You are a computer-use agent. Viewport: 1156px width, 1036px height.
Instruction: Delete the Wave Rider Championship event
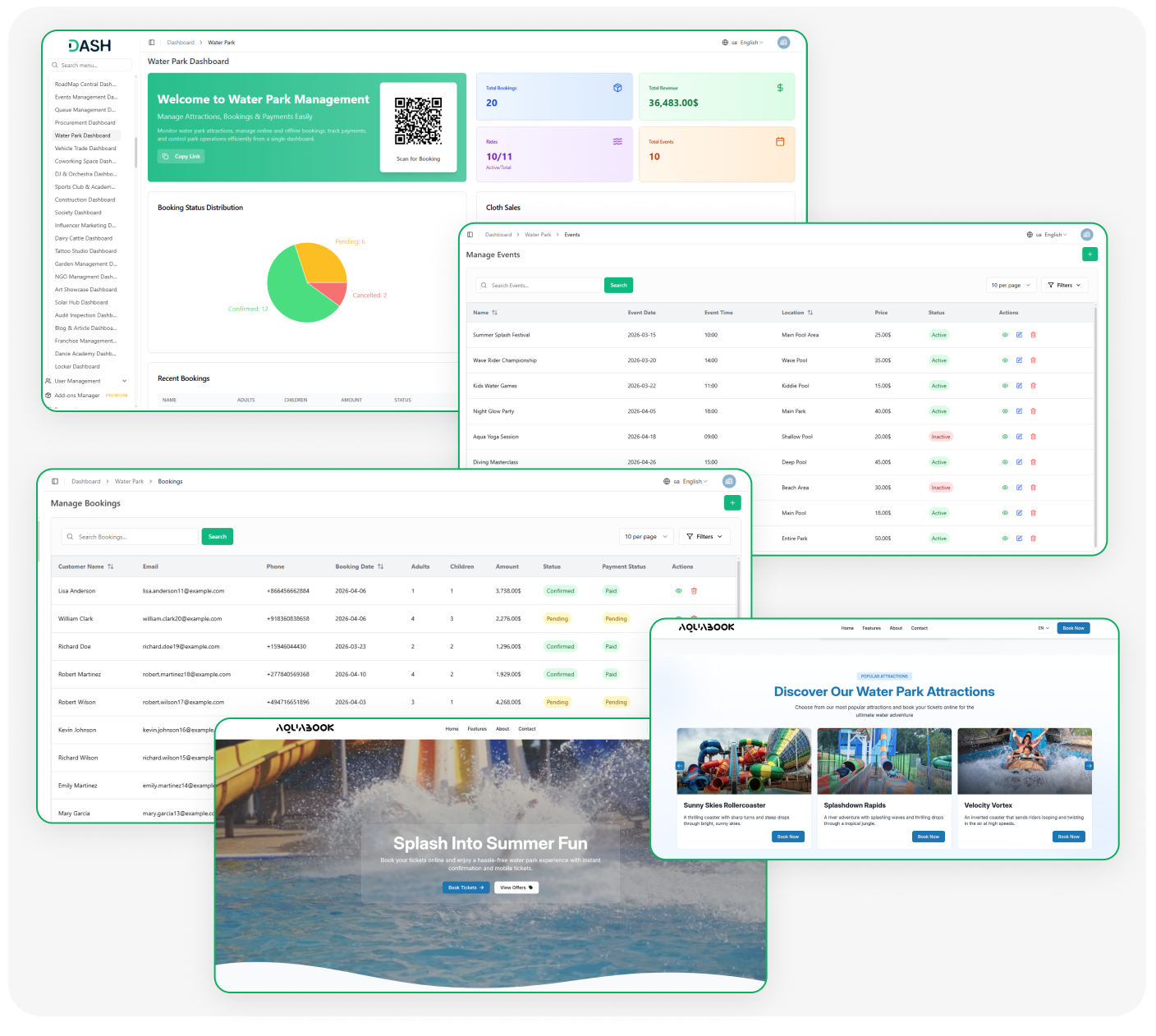pyautogui.click(x=1033, y=360)
